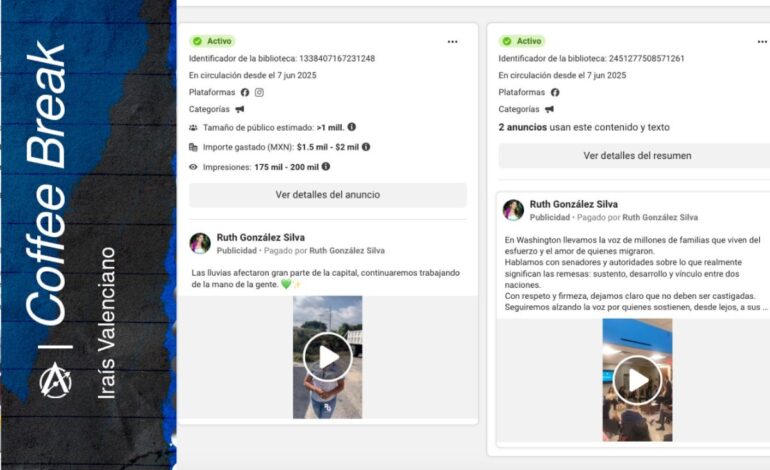
Task: Click library identifier 2451277508571261
Action: 647,58
